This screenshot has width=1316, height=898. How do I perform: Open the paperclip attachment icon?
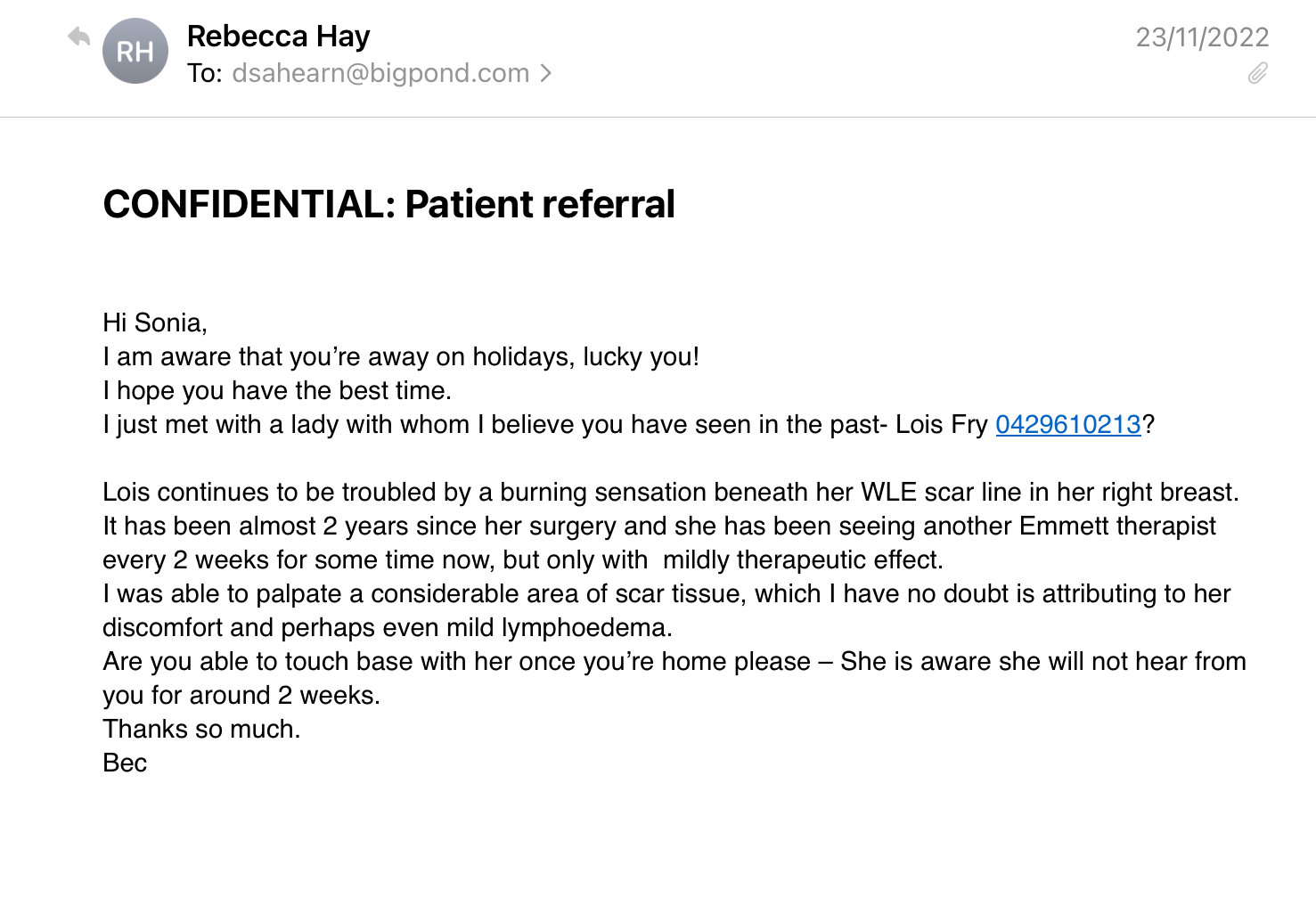(x=1257, y=73)
